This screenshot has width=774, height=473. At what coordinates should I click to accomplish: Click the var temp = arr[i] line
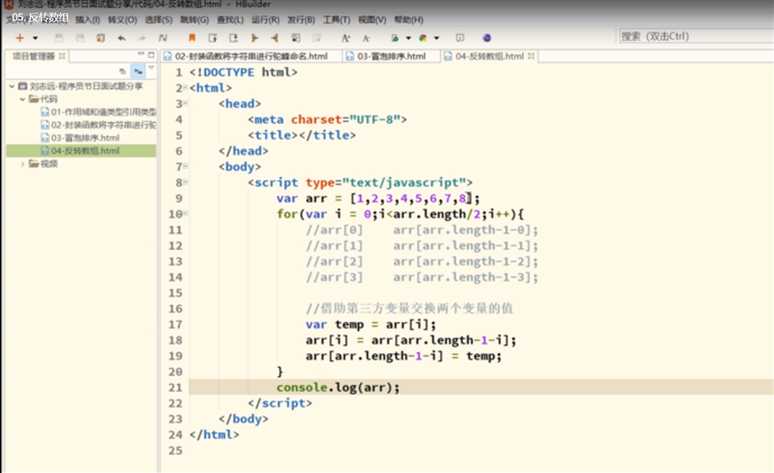point(371,324)
